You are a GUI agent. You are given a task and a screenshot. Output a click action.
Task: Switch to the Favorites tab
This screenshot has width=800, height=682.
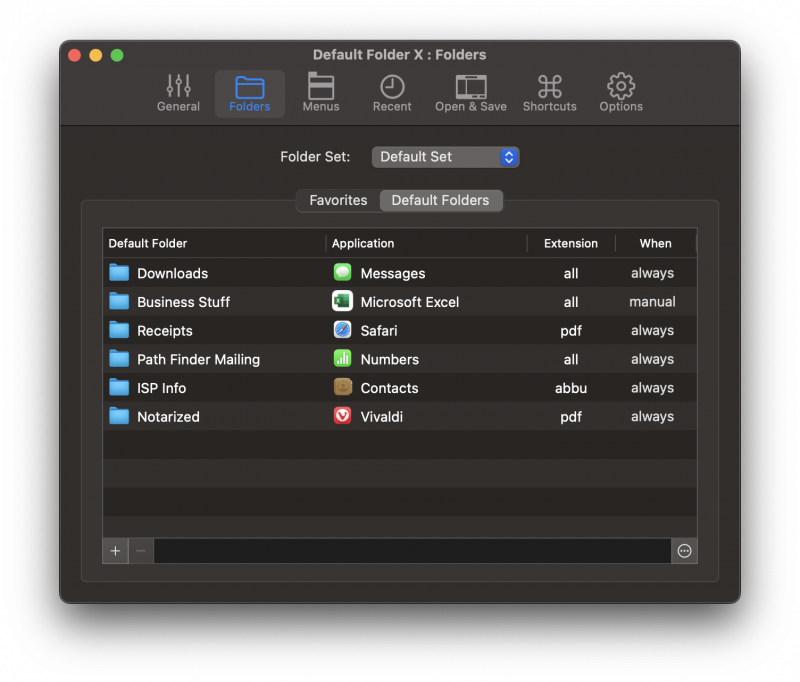(x=338, y=200)
